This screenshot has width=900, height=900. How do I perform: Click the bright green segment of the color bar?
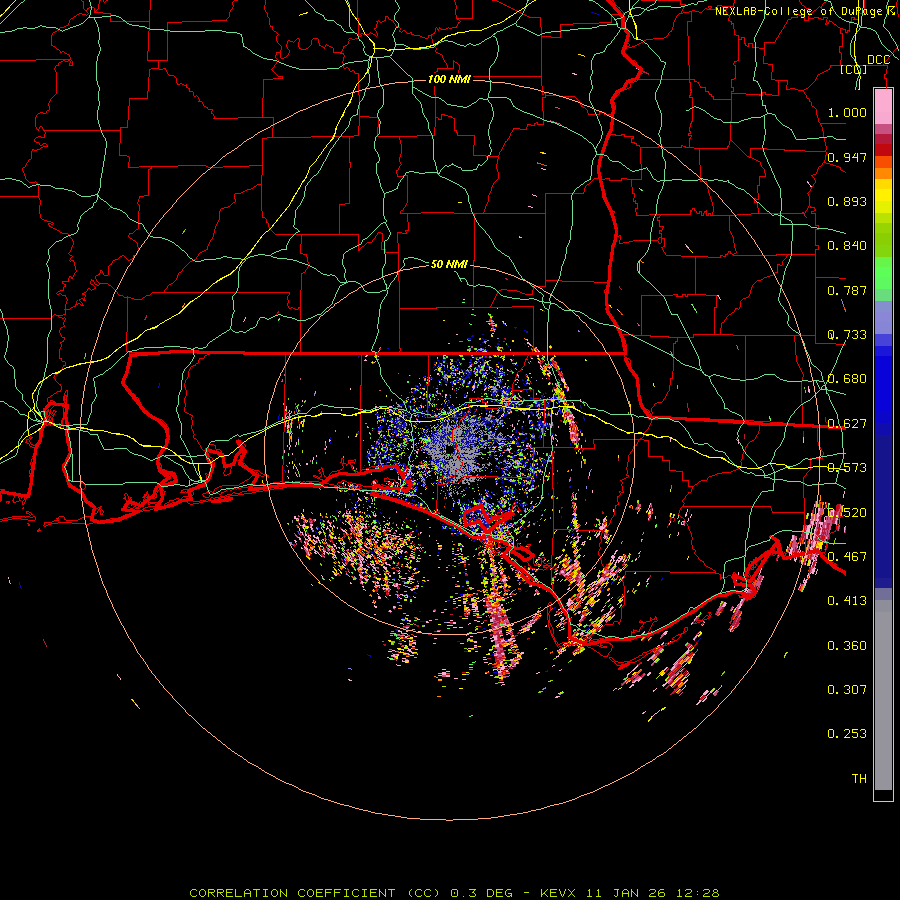(883, 273)
